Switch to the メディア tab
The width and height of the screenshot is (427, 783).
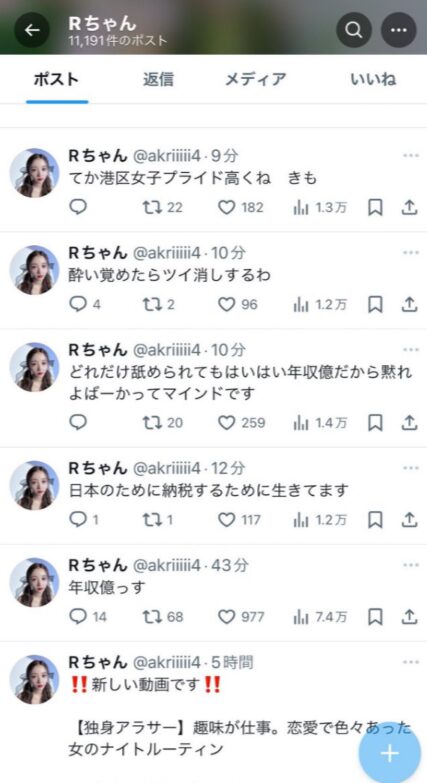pos(255,79)
